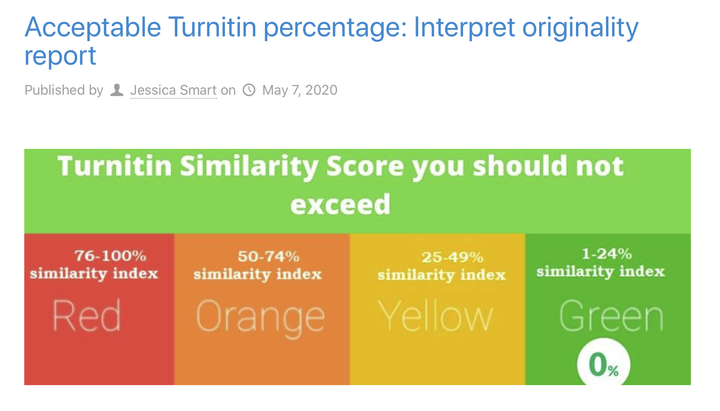720x411 pixels.
Task: Click the word Orange in the chart
Action: coord(260,319)
